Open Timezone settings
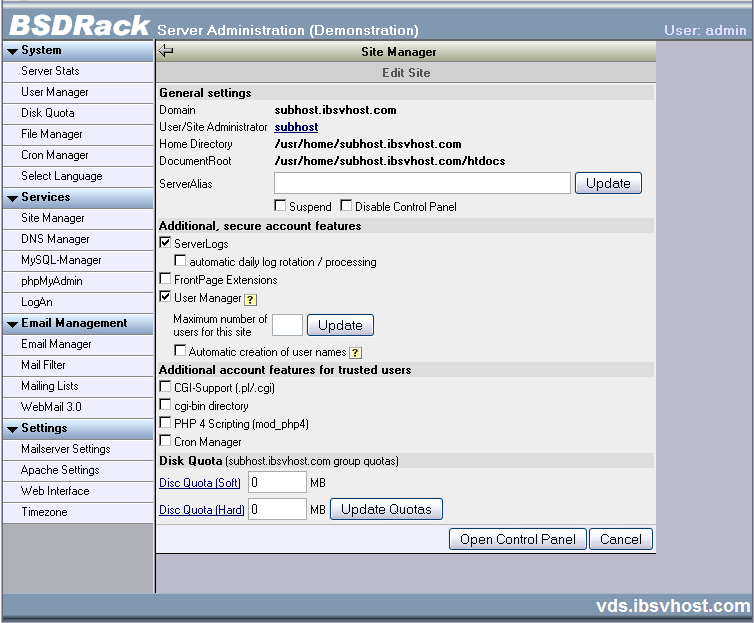754x623 pixels. pyautogui.click(x=78, y=512)
